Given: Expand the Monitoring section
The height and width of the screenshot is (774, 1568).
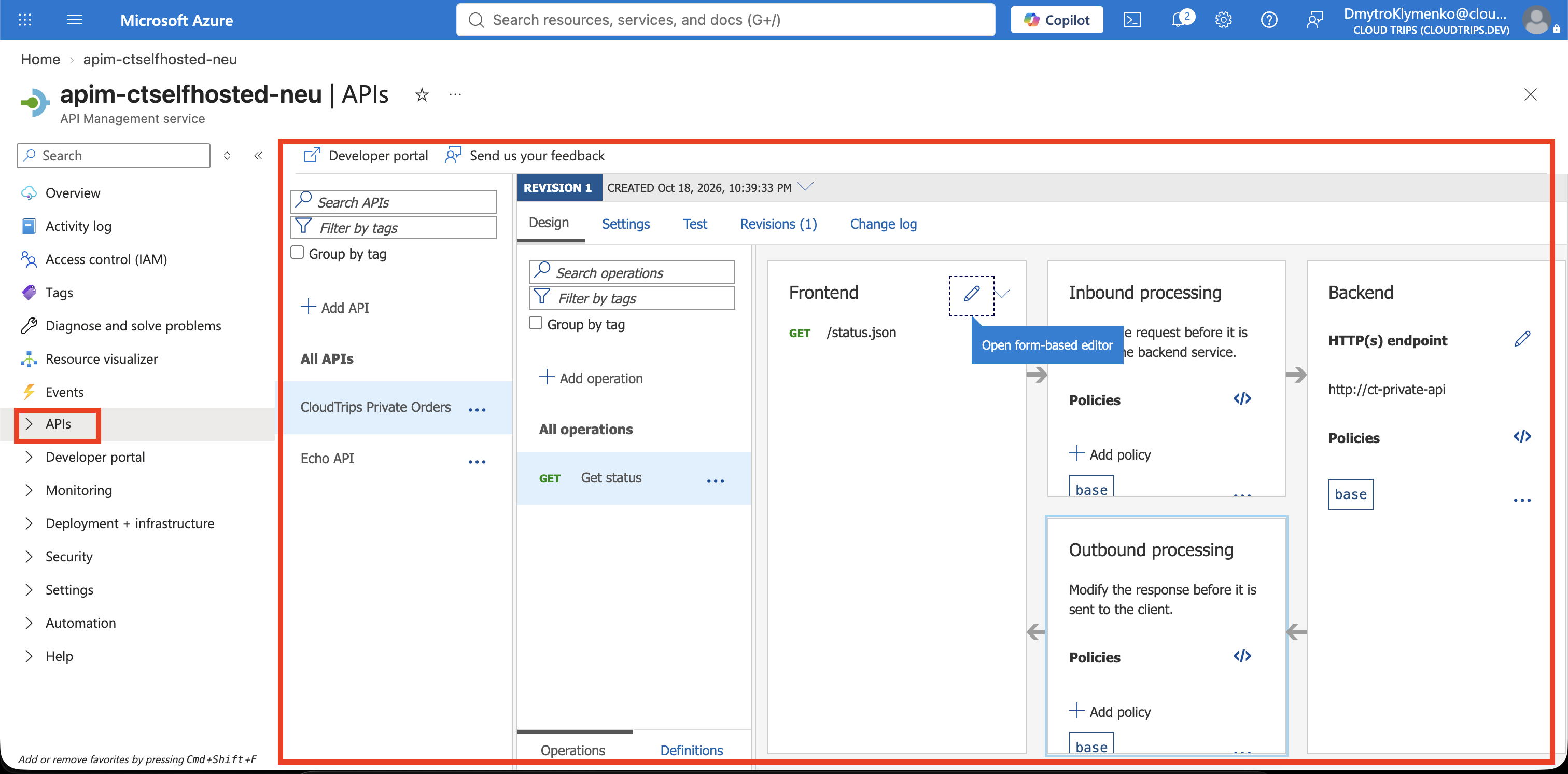Looking at the screenshot, I should [28, 490].
